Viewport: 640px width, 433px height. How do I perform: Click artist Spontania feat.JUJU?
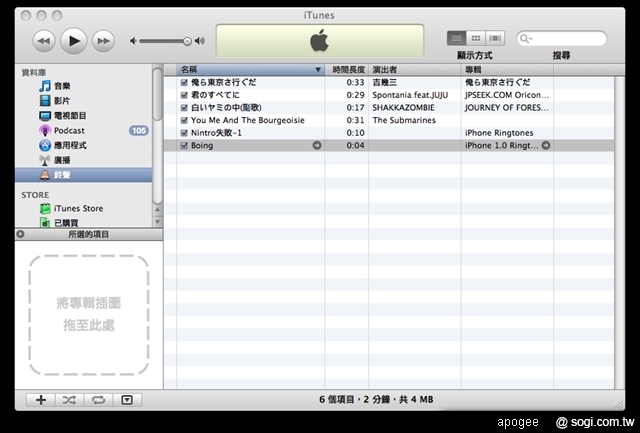(x=410, y=95)
